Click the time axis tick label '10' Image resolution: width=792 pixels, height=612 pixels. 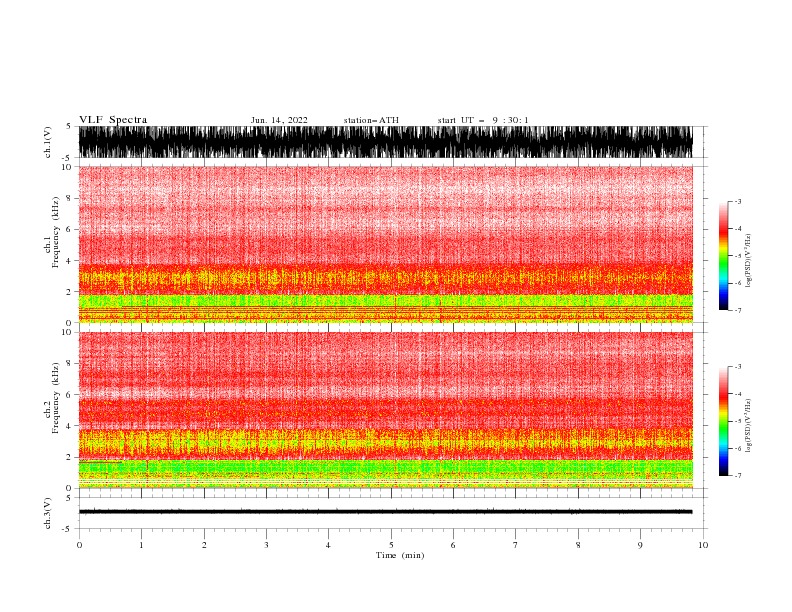[703, 545]
